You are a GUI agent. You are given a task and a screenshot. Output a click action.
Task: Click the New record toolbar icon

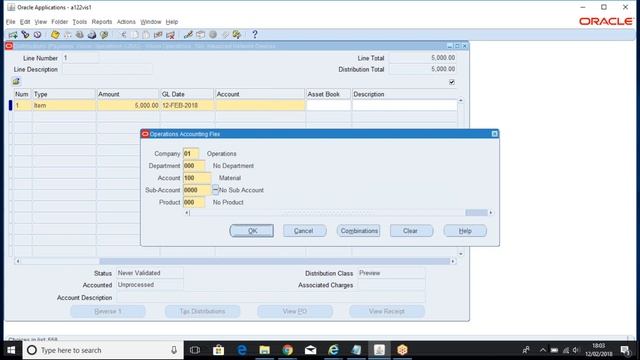(13, 35)
